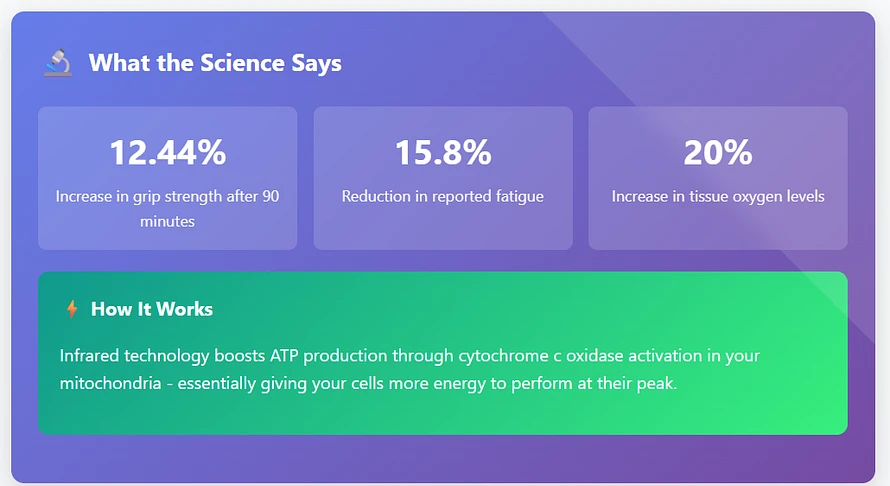Click the 12.44% statistic value
Screen dimensions: 890x486
click(x=167, y=153)
